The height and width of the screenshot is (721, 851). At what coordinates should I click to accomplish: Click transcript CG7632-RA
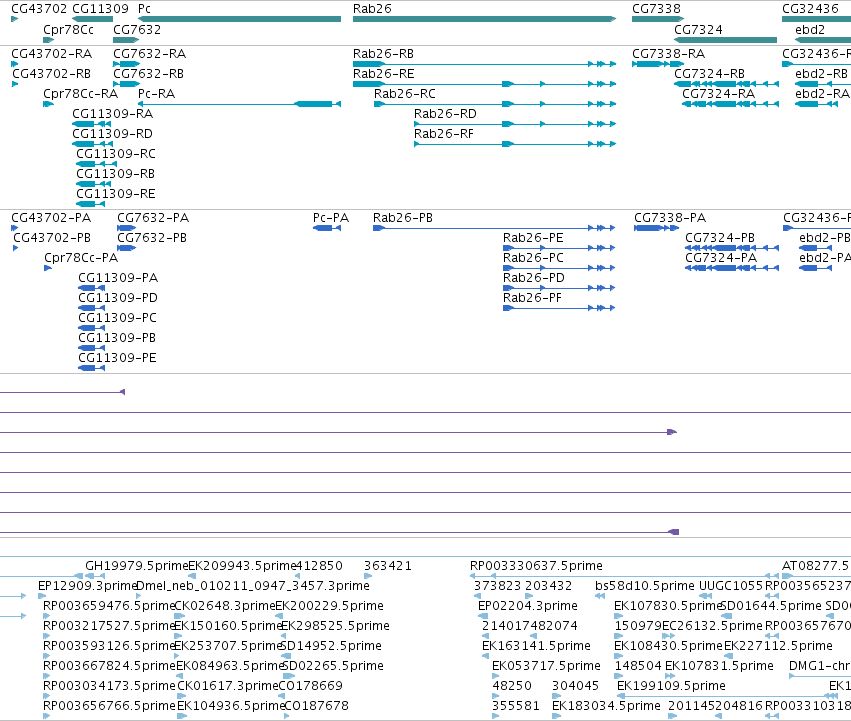(x=126, y=64)
